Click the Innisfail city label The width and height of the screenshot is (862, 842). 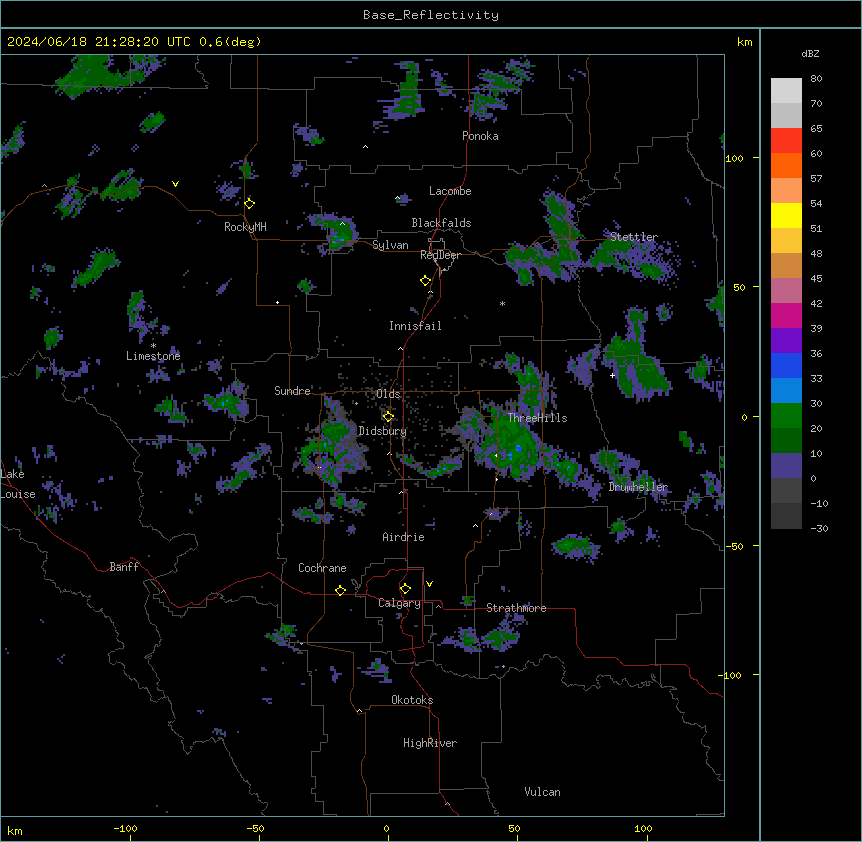[x=415, y=326]
